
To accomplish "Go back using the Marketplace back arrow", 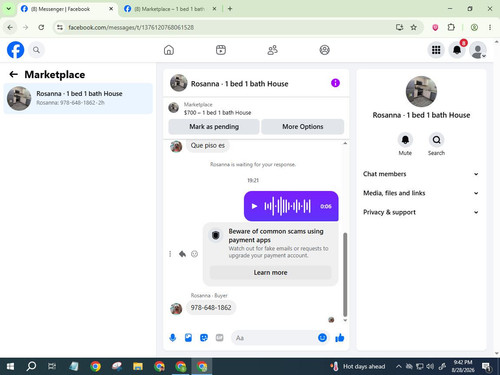I will tap(13, 74).
